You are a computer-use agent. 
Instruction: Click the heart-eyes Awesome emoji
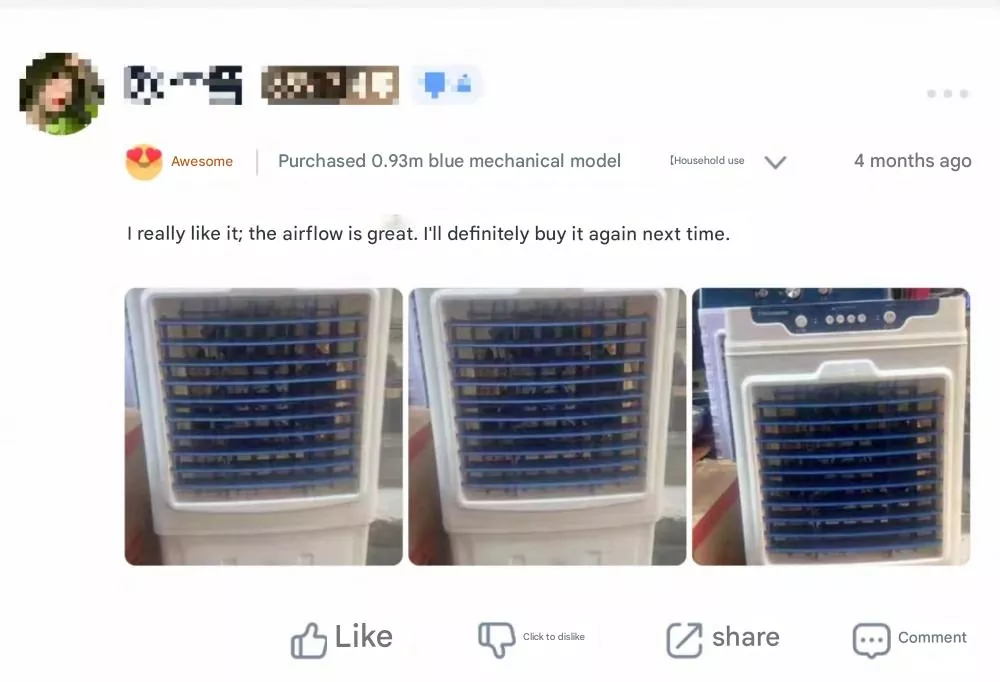click(143, 162)
